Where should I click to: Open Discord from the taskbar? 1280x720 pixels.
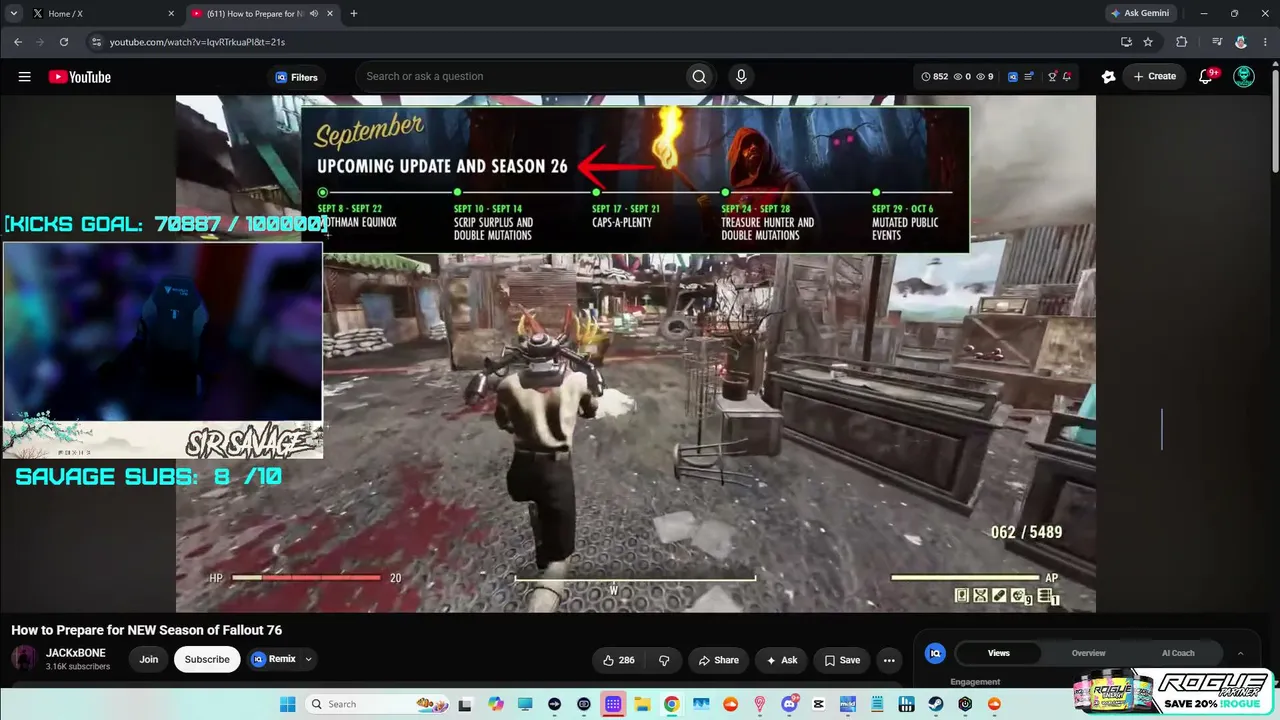(x=790, y=704)
